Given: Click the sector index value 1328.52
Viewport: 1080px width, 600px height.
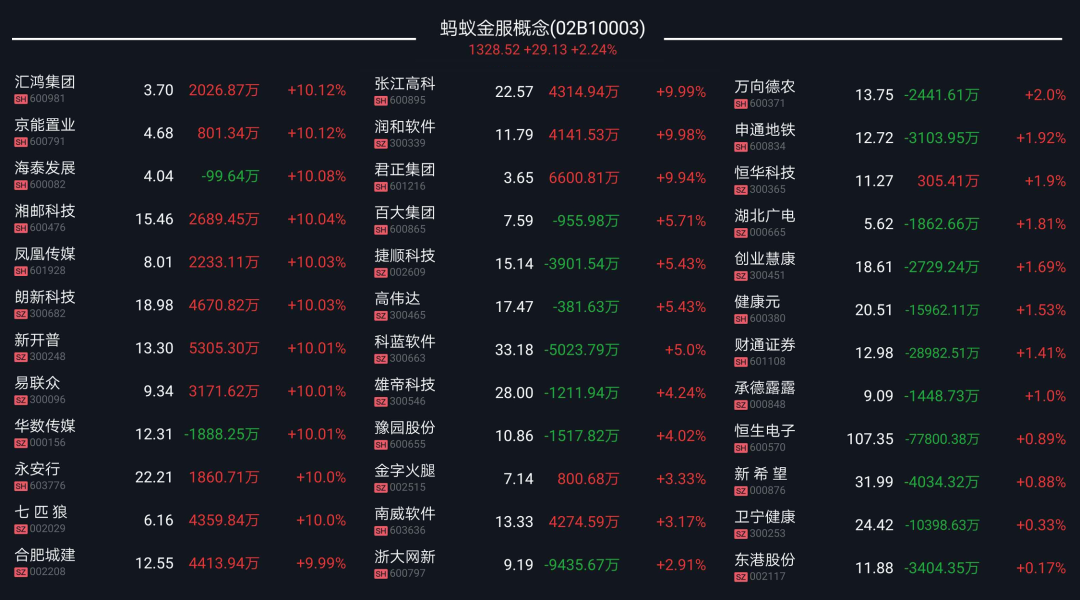Looking at the screenshot, I should 494,50.
